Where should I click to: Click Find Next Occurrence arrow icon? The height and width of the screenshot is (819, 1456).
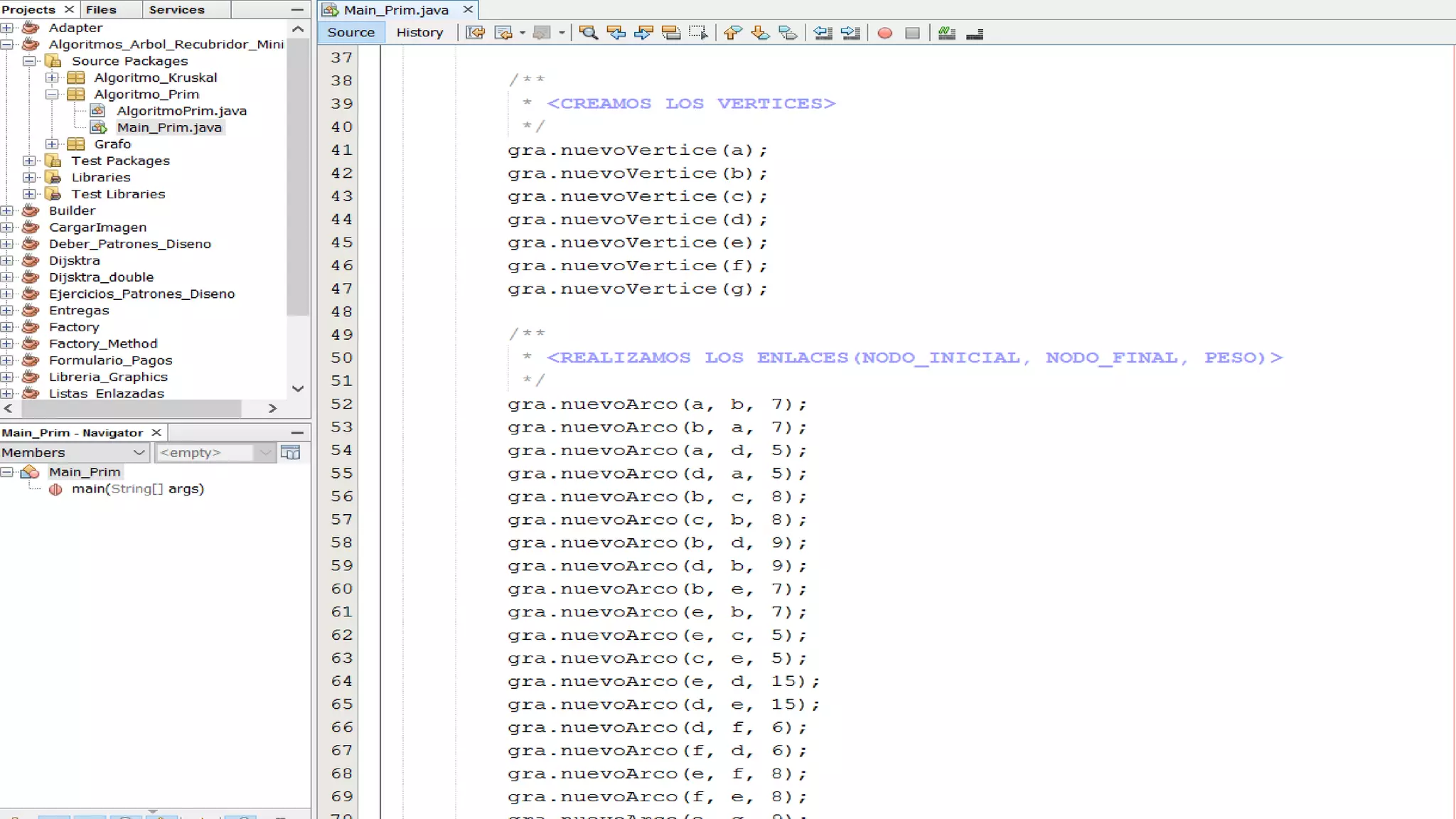(x=643, y=33)
